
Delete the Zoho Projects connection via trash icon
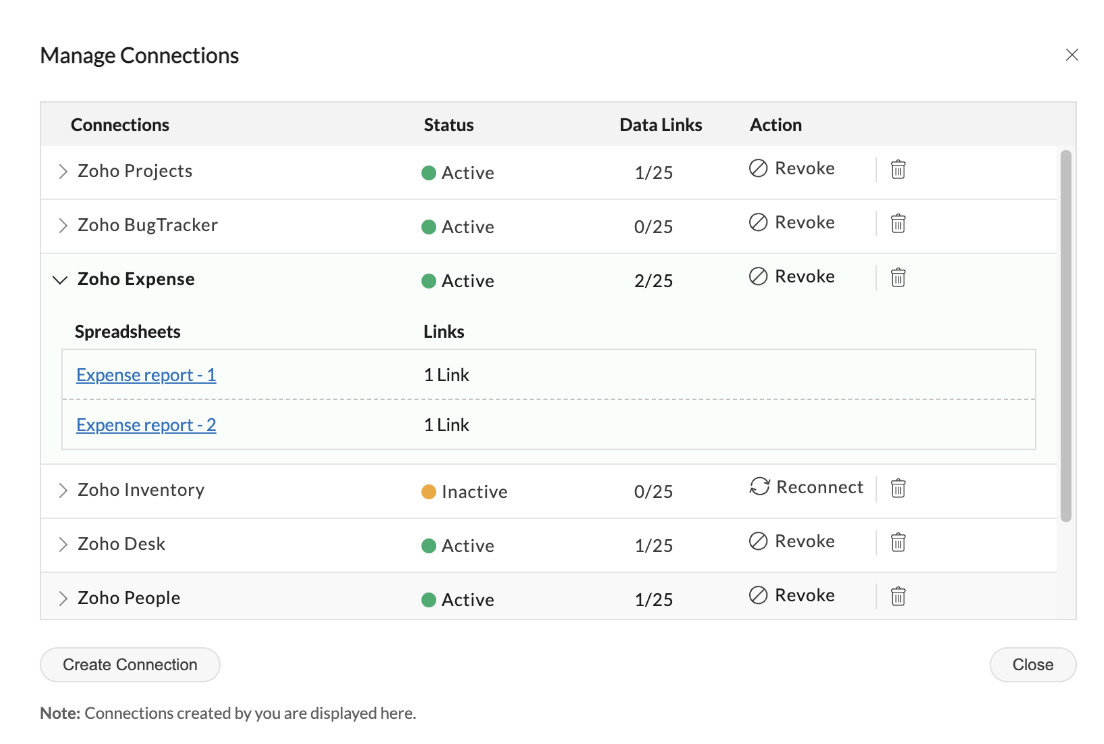(898, 169)
